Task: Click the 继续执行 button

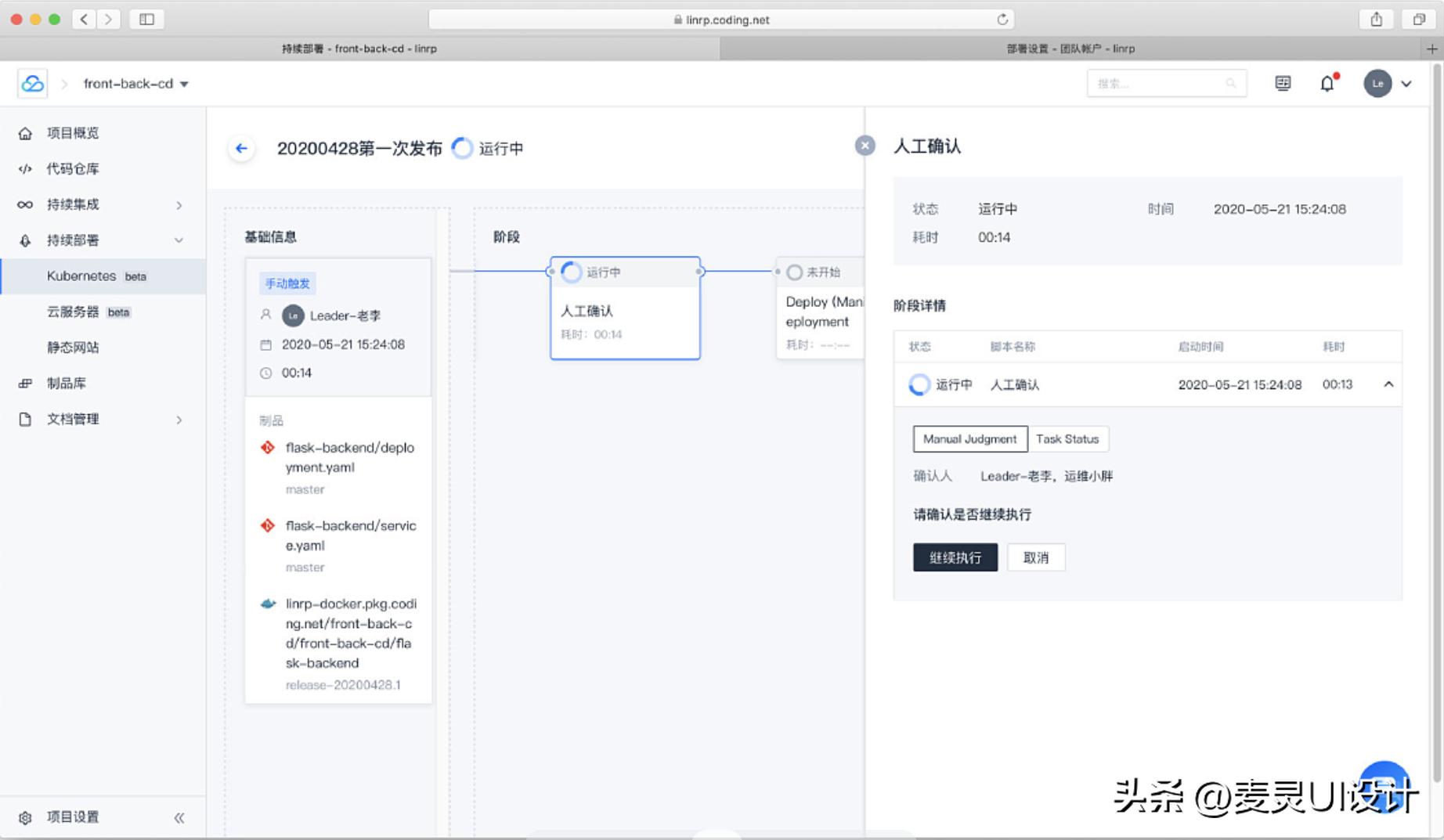Action: 955,557
